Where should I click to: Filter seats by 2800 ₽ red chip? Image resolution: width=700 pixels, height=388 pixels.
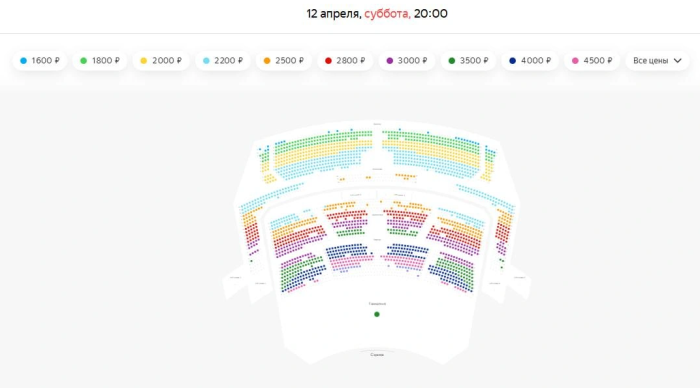(345, 61)
